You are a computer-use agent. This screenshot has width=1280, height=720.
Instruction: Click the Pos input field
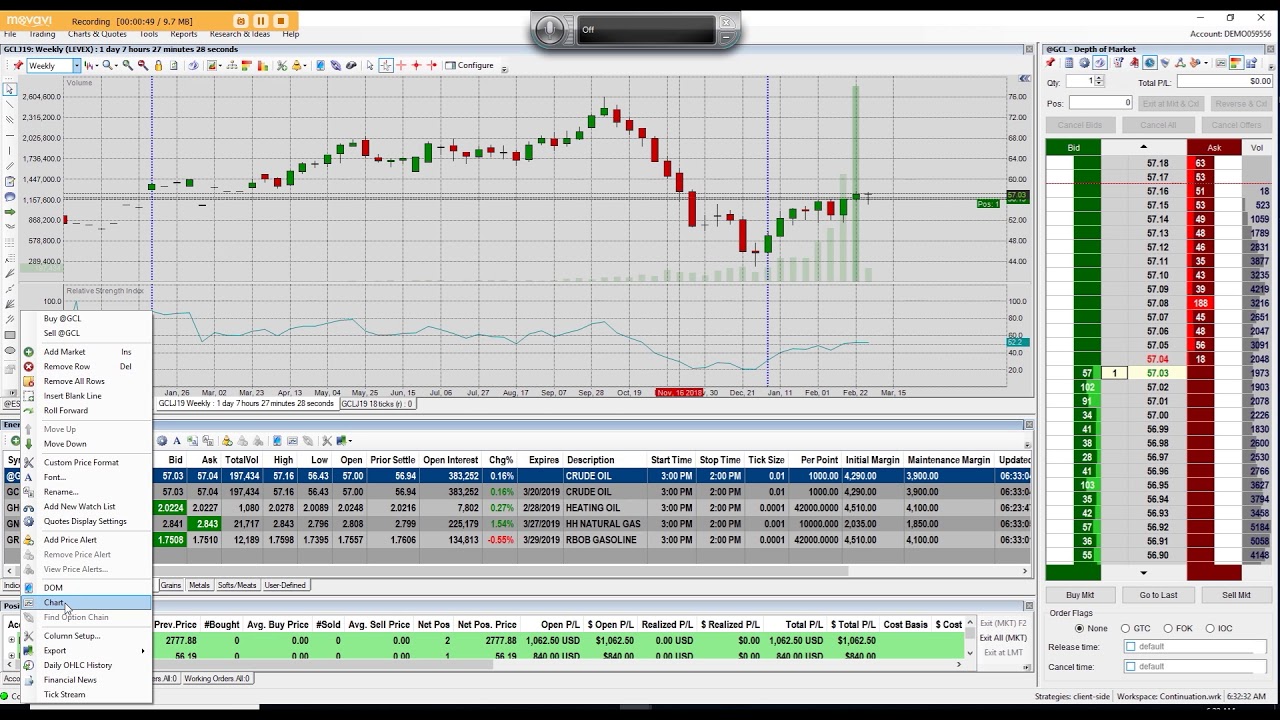(1100, 103)
